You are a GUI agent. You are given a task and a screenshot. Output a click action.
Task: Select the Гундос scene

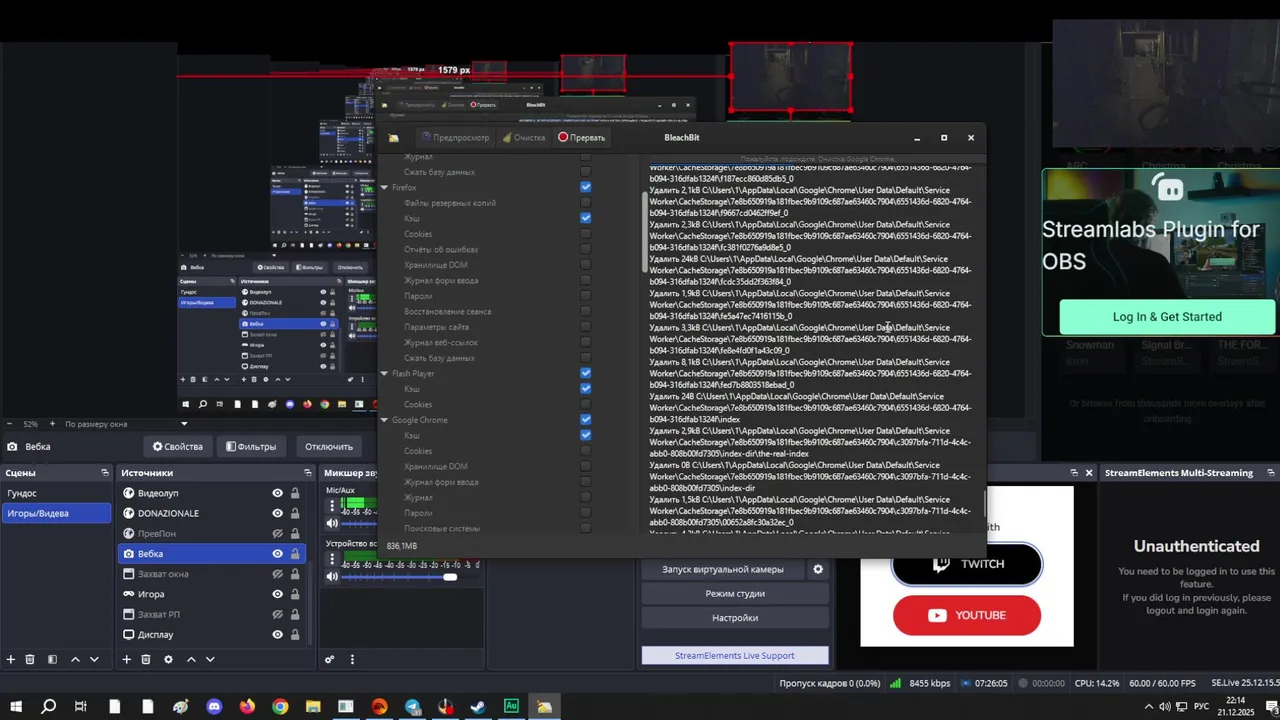coord(56,493)
